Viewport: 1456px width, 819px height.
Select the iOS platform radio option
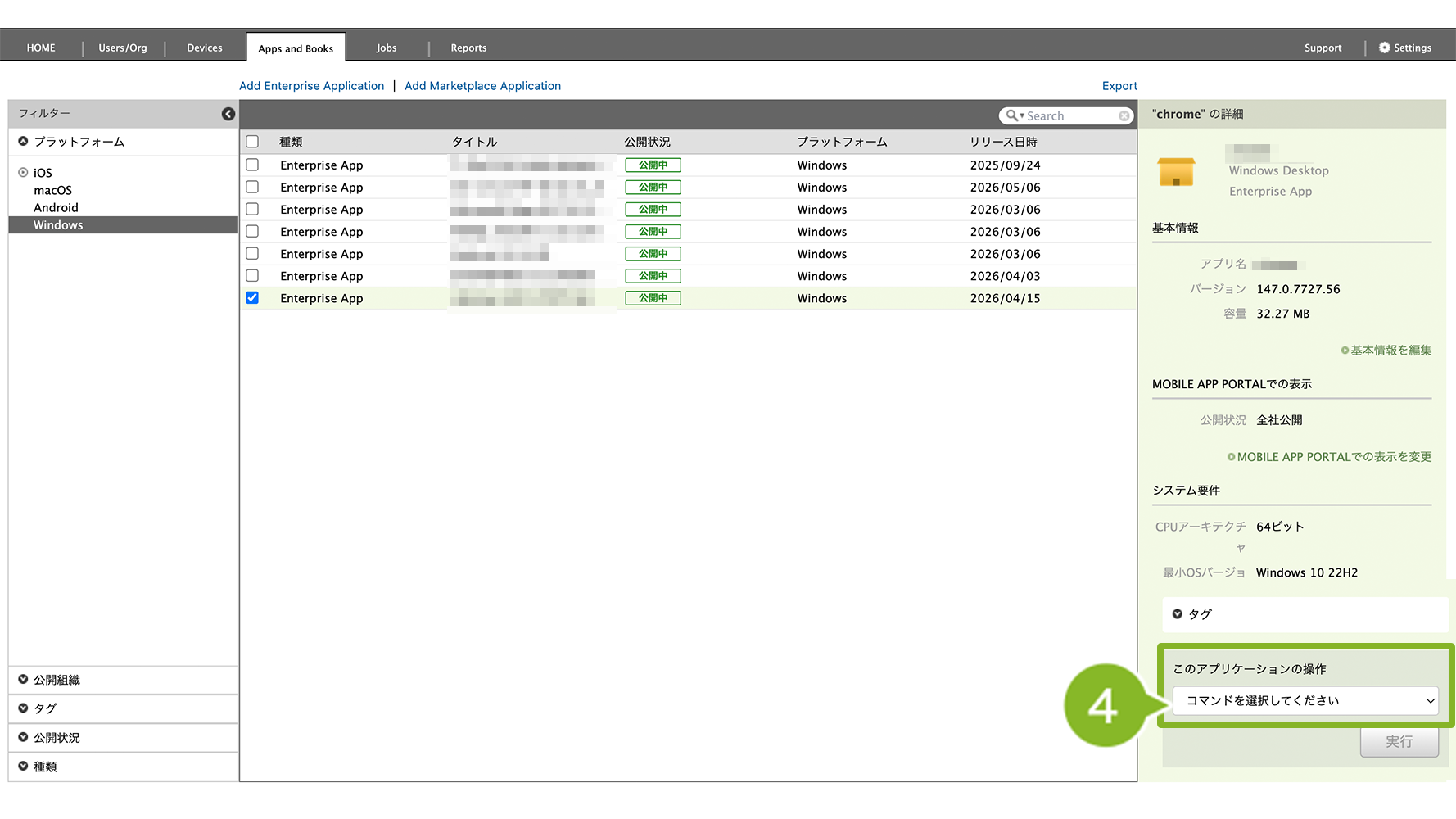tap(23, 173)
